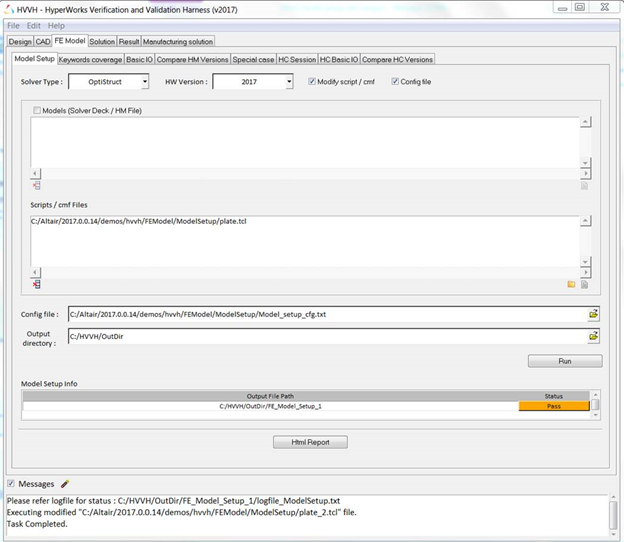Browse for the Config file using the folder icon

[x=593, y=314]
